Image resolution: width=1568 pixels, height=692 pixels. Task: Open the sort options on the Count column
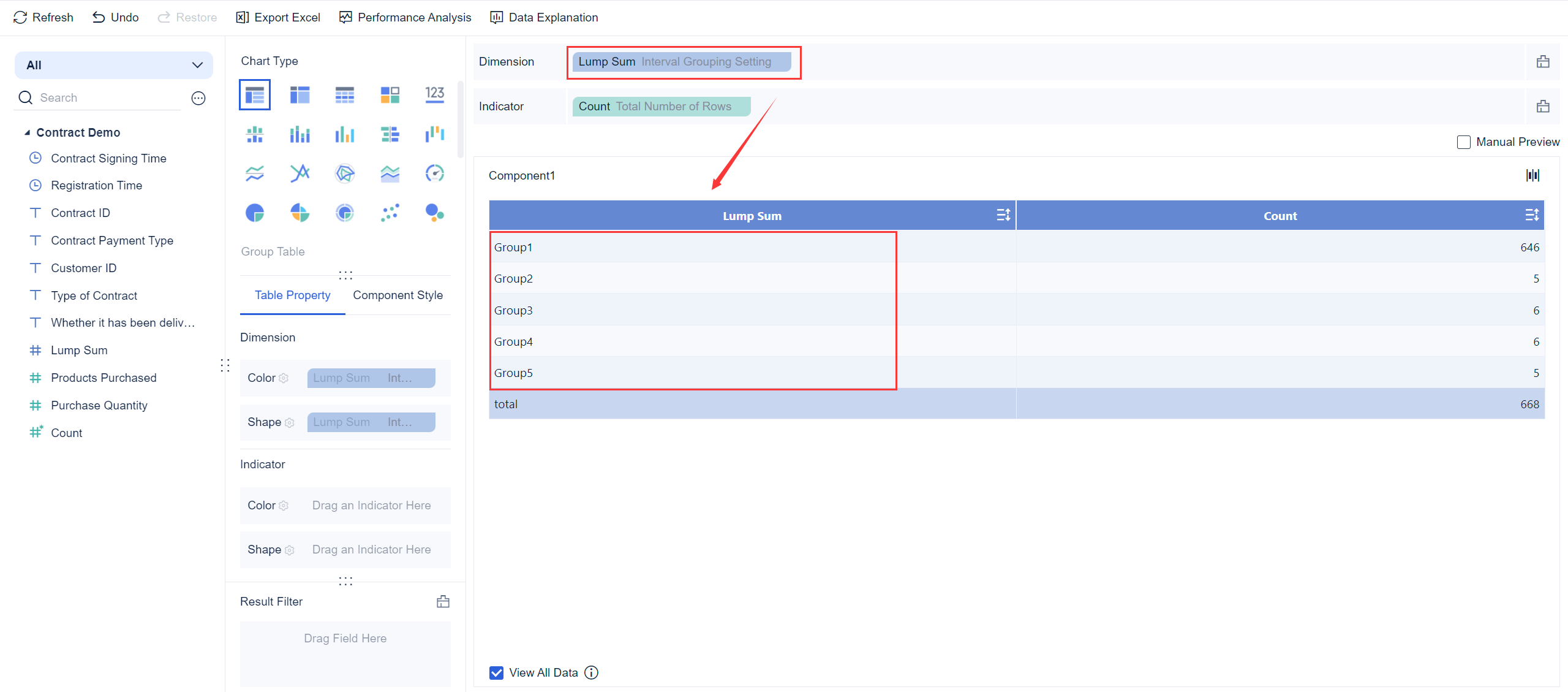1533,215
